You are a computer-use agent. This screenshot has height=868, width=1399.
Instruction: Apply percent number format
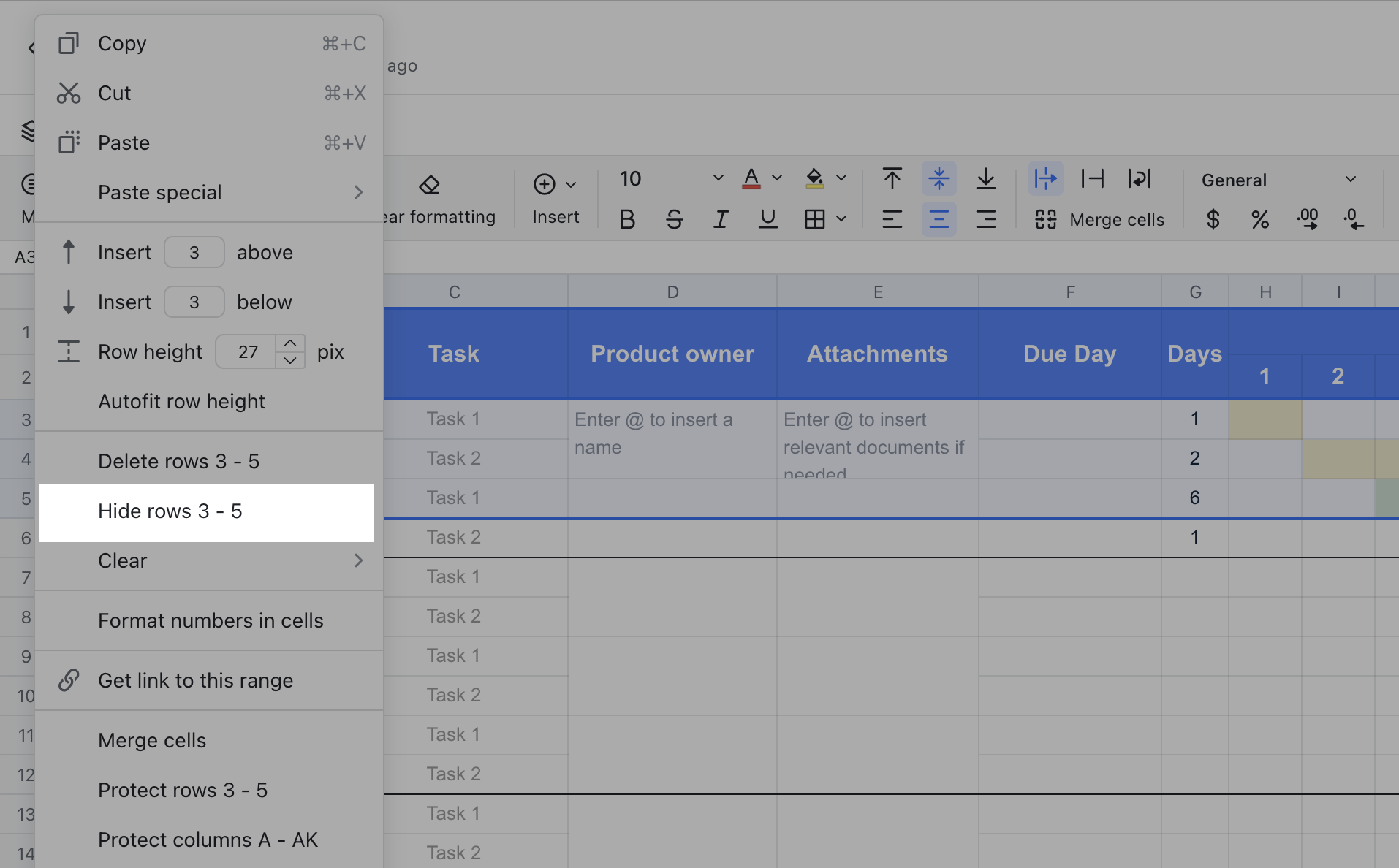click(1259, 220)
